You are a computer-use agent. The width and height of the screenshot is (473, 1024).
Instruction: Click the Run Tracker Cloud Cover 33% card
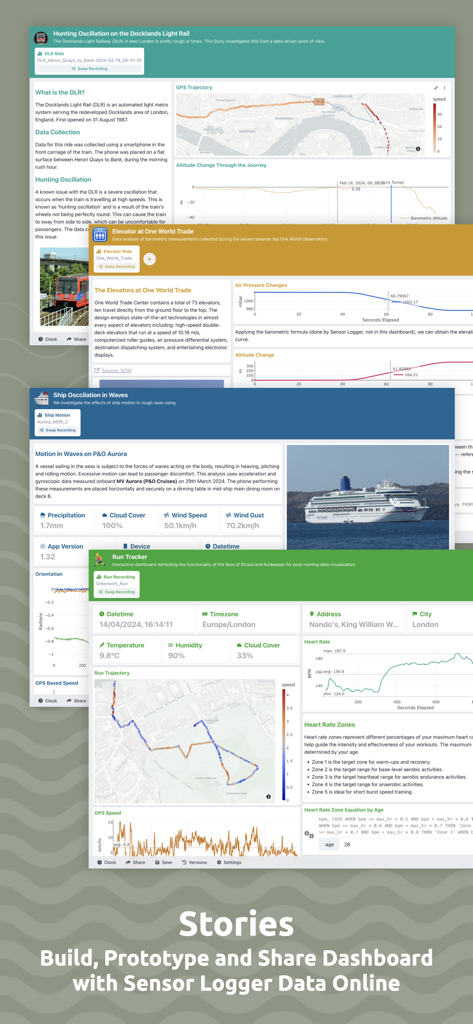click(x=263, y=649)
